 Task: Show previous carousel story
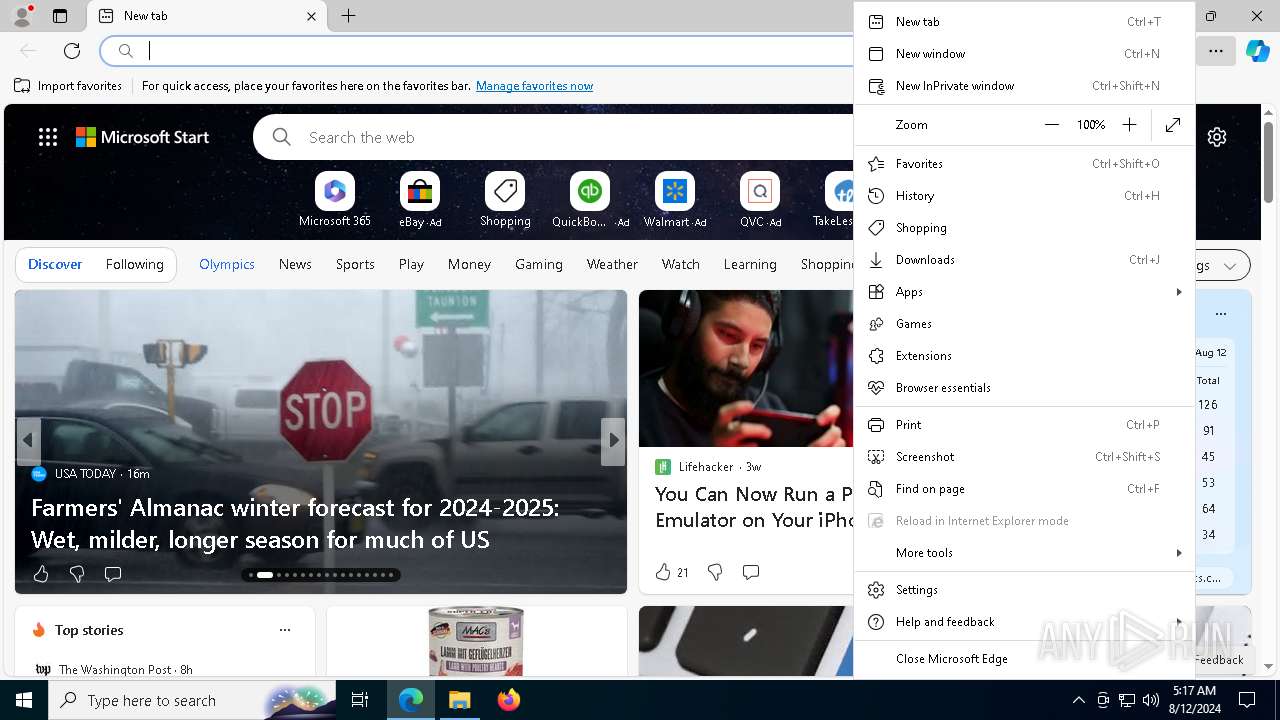(x=28, y=440)
